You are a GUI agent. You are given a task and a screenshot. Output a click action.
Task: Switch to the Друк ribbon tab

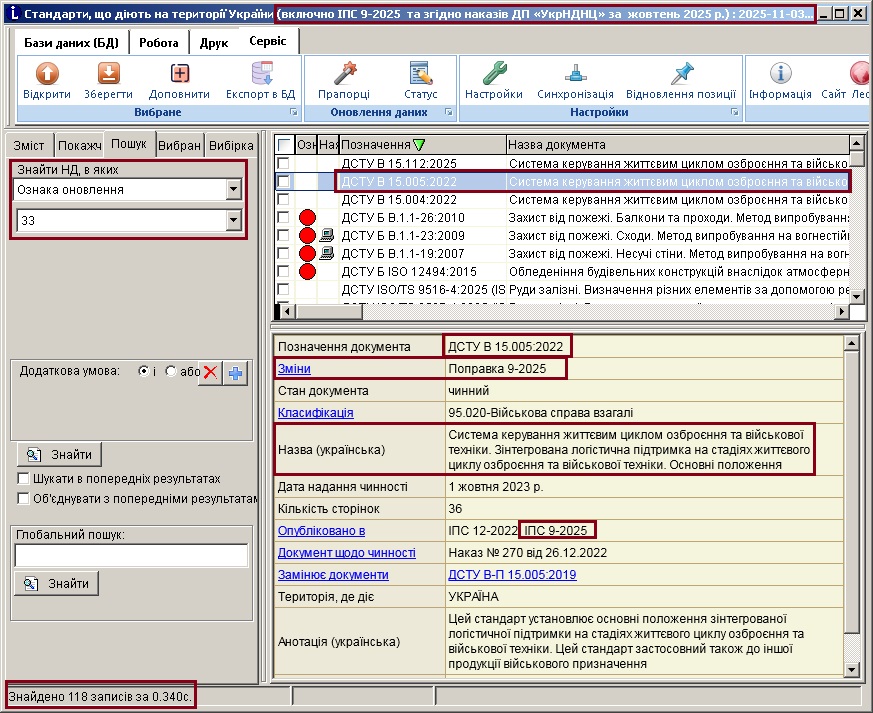(213, 43)
